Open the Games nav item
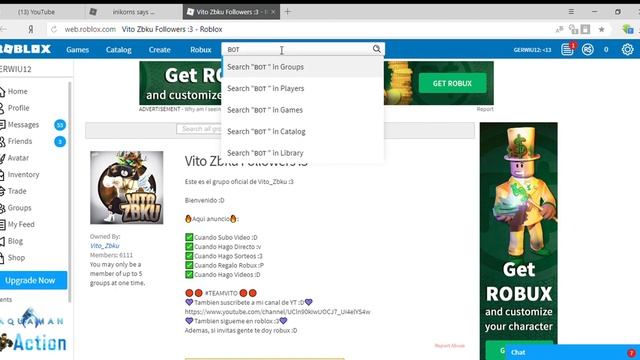 pos(78,50)
